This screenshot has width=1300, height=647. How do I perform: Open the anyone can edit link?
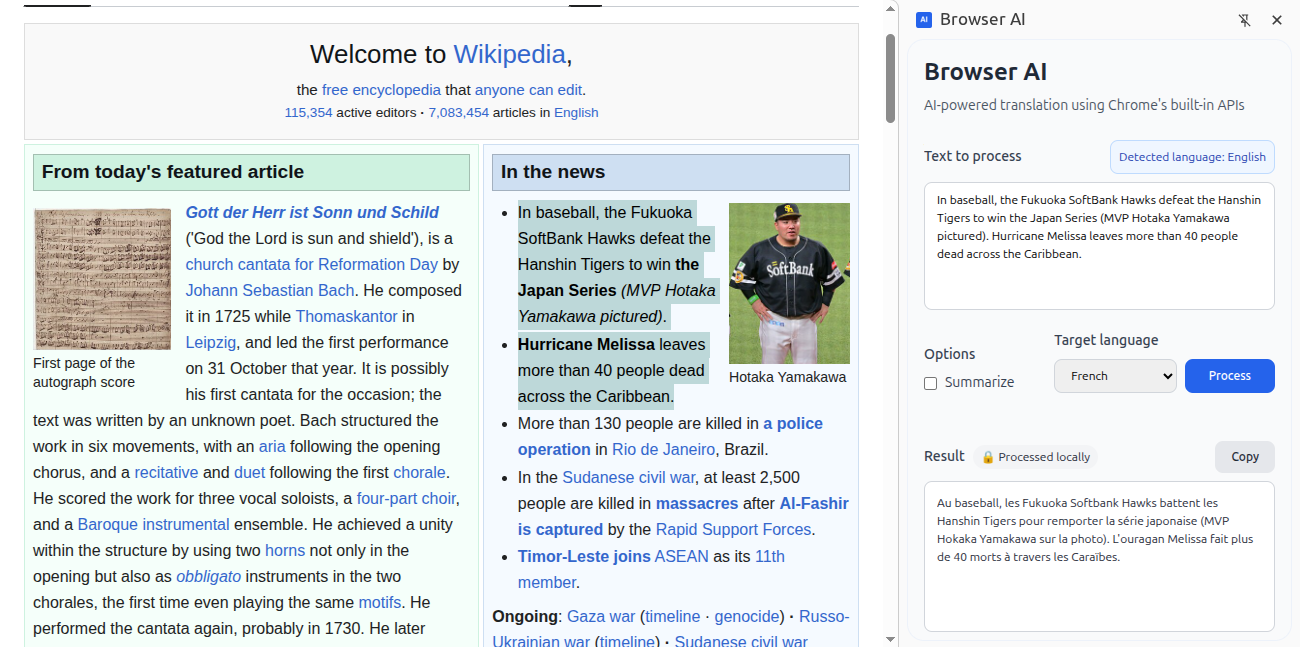pyautogui.click(x=528, y=90)
